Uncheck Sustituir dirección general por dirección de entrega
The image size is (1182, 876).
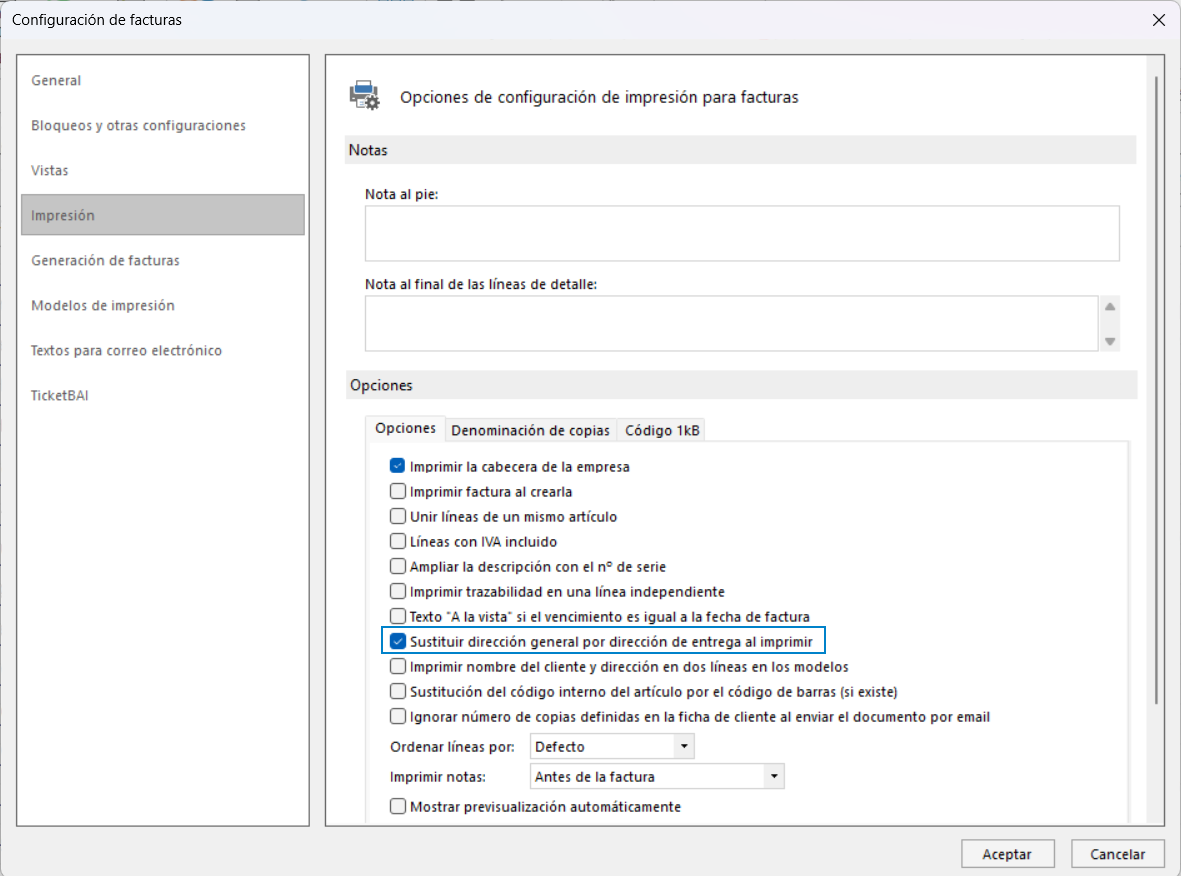pos(397,642)
